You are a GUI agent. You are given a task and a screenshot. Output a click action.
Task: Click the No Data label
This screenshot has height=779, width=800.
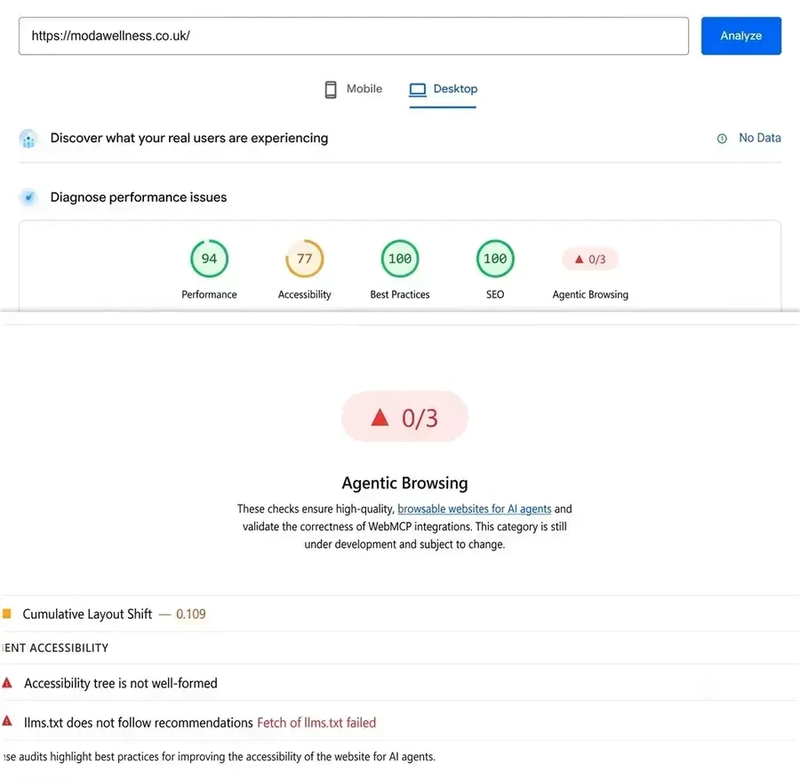[x=760, y=138]
